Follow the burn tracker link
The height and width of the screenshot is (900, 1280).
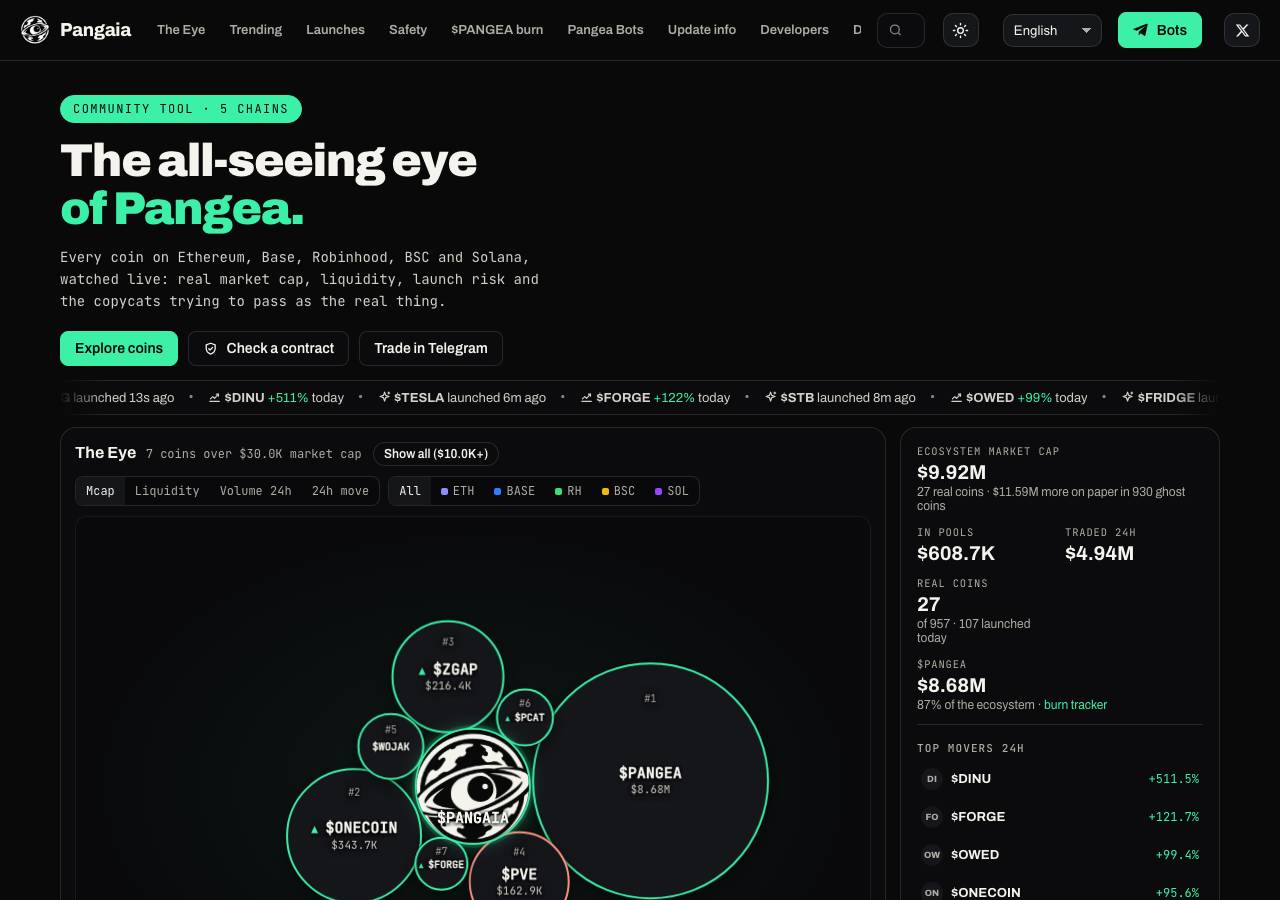click(x=1075, y=705)
